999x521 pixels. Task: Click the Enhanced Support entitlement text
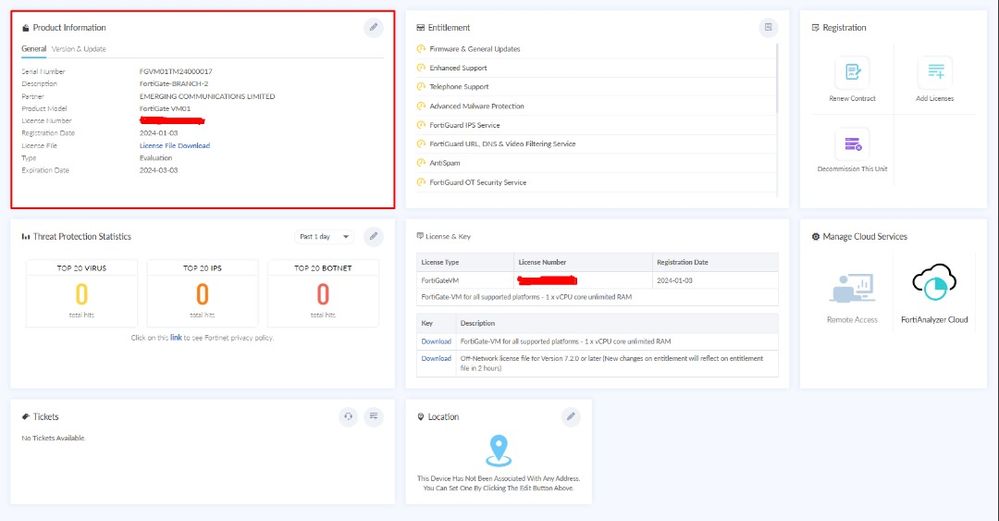[458, 68]
